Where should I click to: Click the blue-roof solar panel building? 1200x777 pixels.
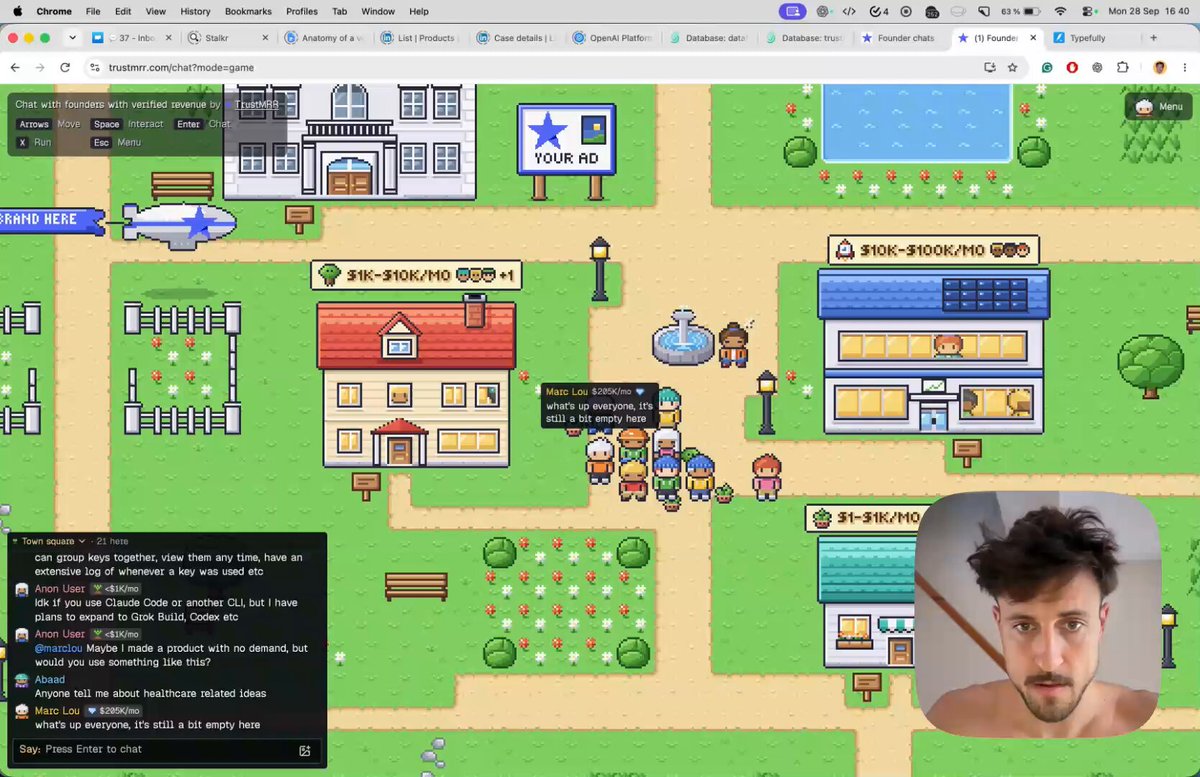[x=934, y=350]
